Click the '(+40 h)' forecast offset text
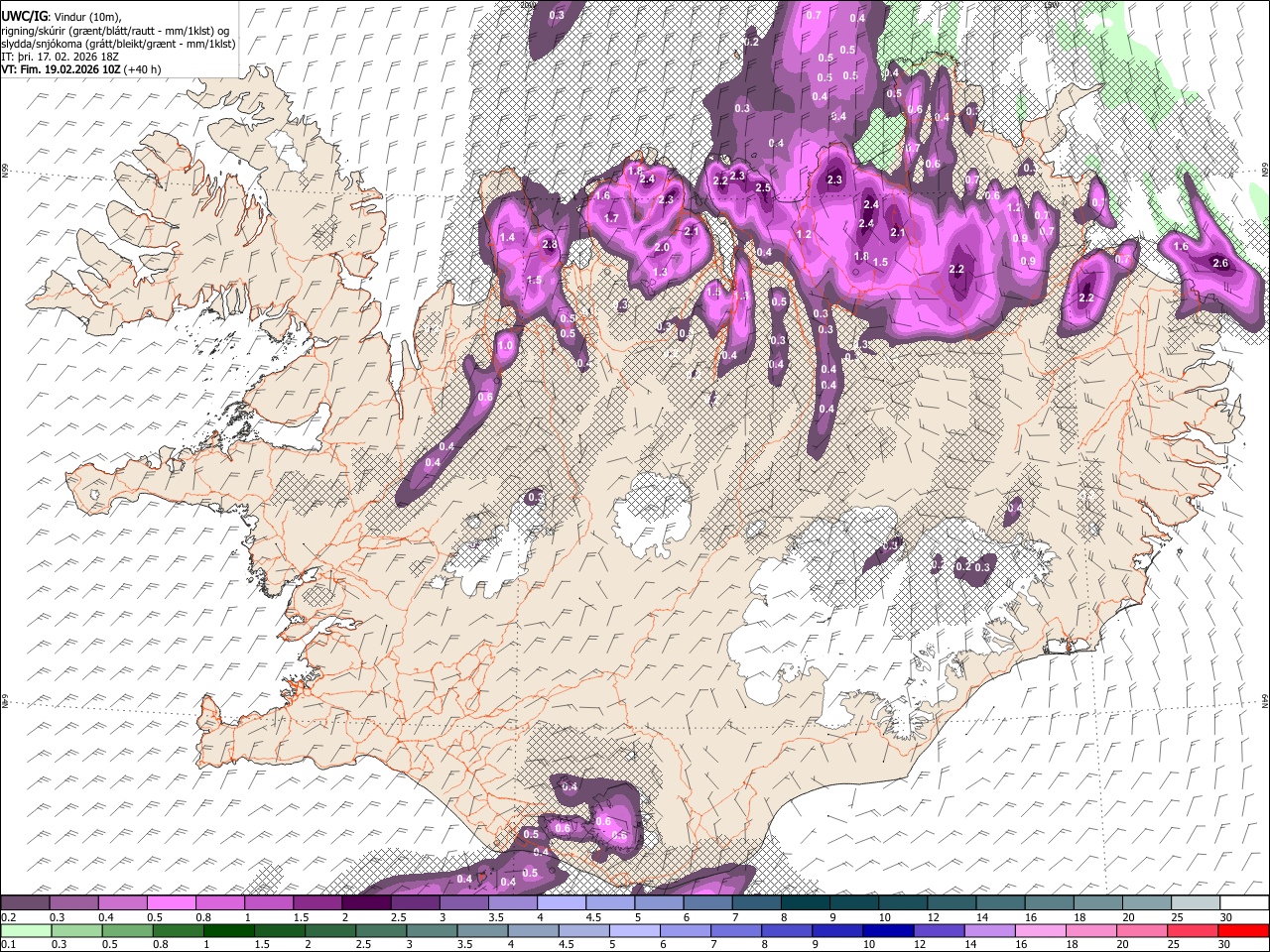The image size is (1270, 952). 143,69
